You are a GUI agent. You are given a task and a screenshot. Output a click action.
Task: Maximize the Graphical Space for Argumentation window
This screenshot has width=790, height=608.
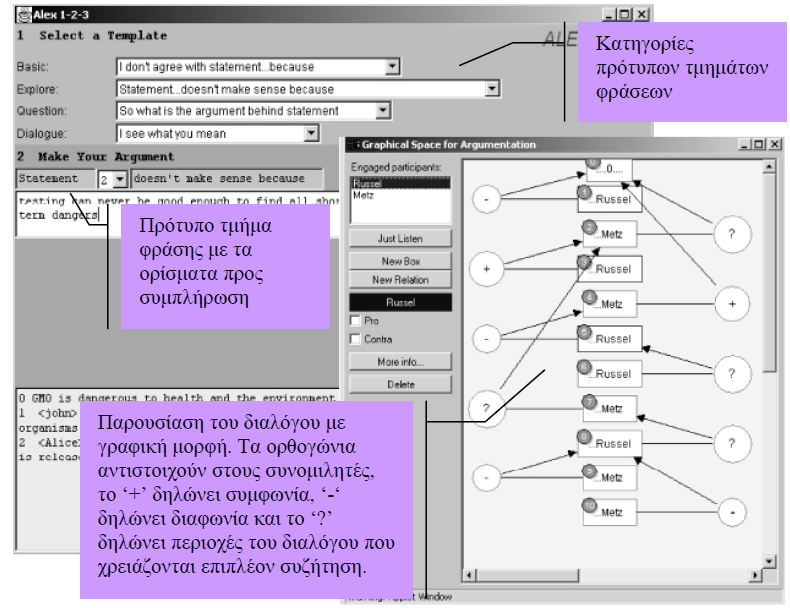759,145
